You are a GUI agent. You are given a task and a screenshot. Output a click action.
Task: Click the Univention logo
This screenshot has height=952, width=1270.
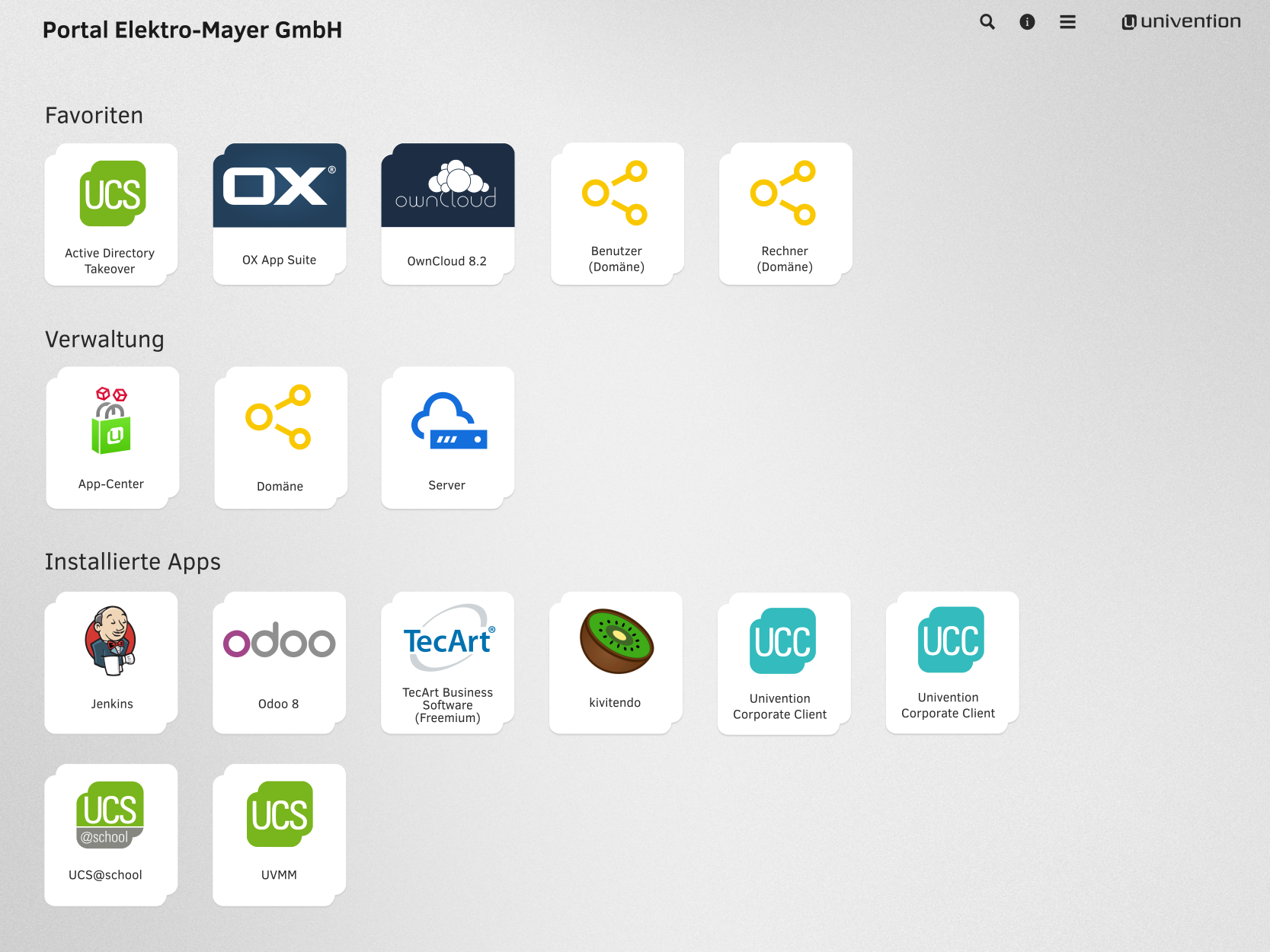pos(1181,22)
